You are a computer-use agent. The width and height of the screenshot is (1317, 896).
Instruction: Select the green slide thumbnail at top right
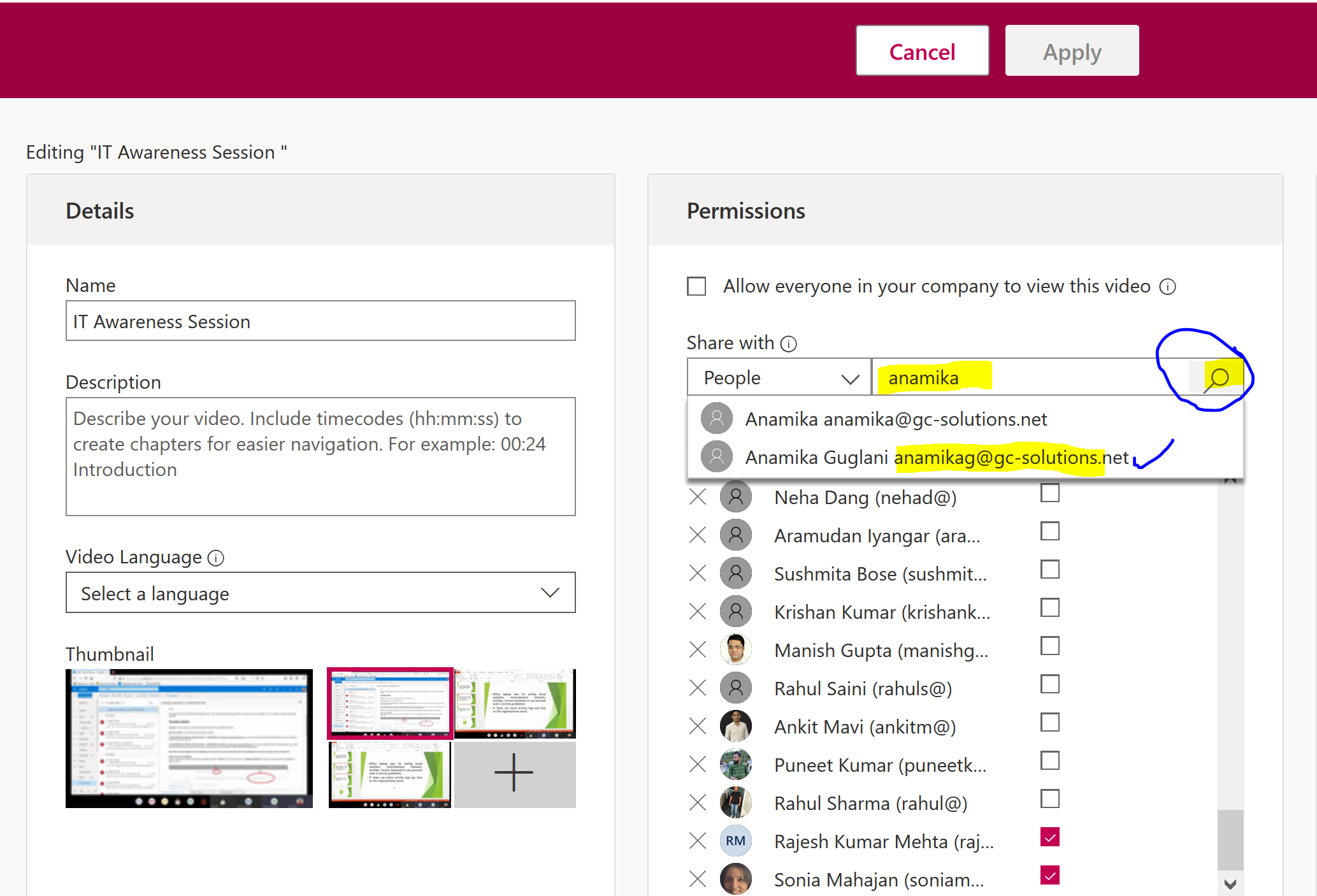[515, 703]
